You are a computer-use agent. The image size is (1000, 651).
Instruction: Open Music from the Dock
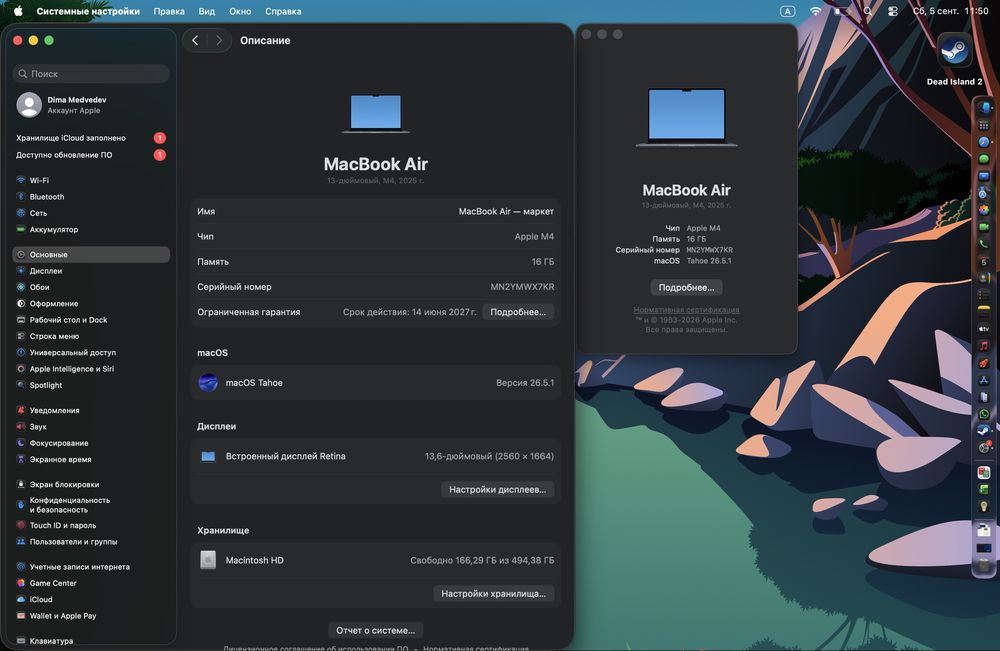pyautogui.click(x=983, y=346)
